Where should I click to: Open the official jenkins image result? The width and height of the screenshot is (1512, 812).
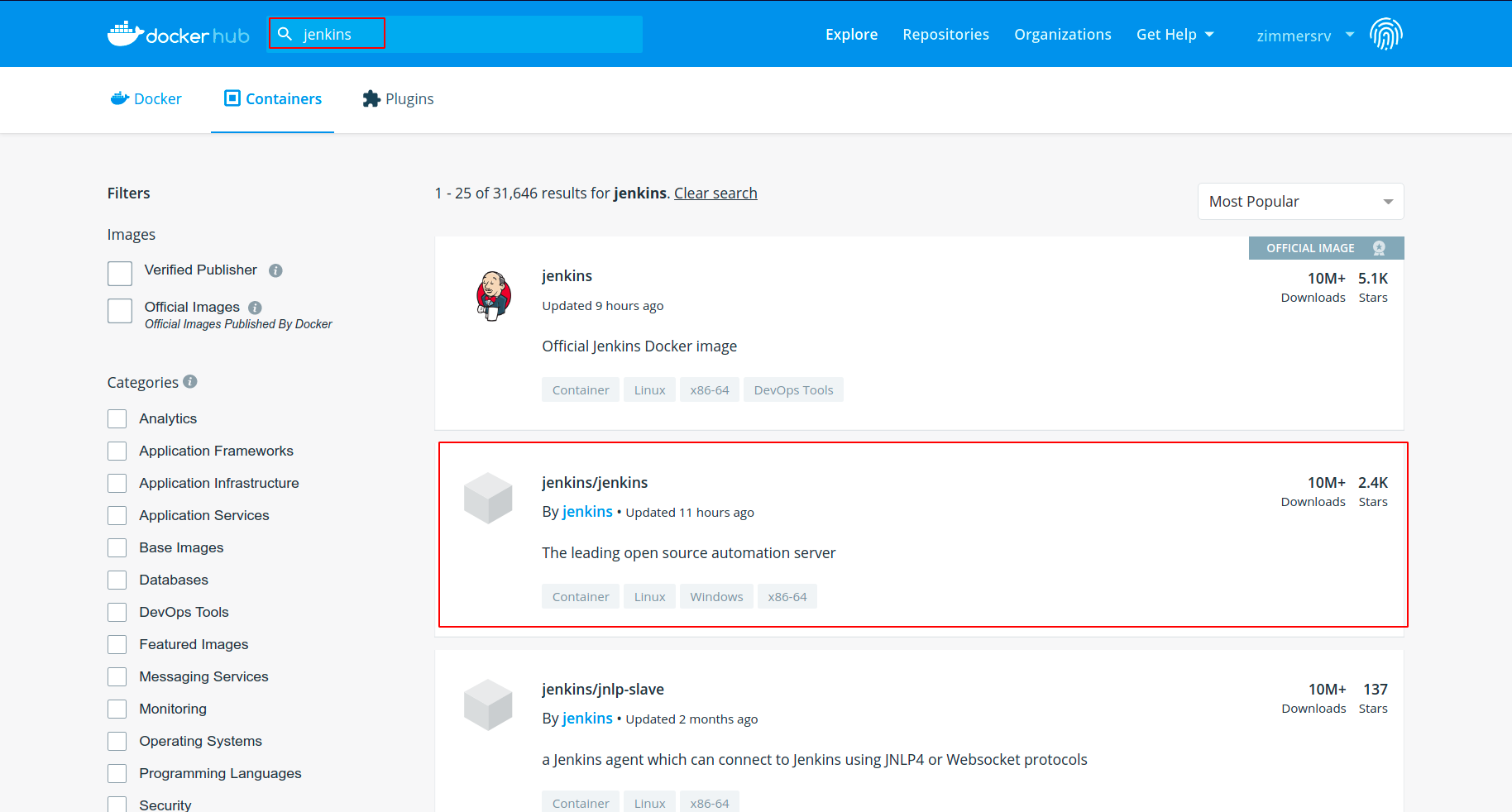567,276
